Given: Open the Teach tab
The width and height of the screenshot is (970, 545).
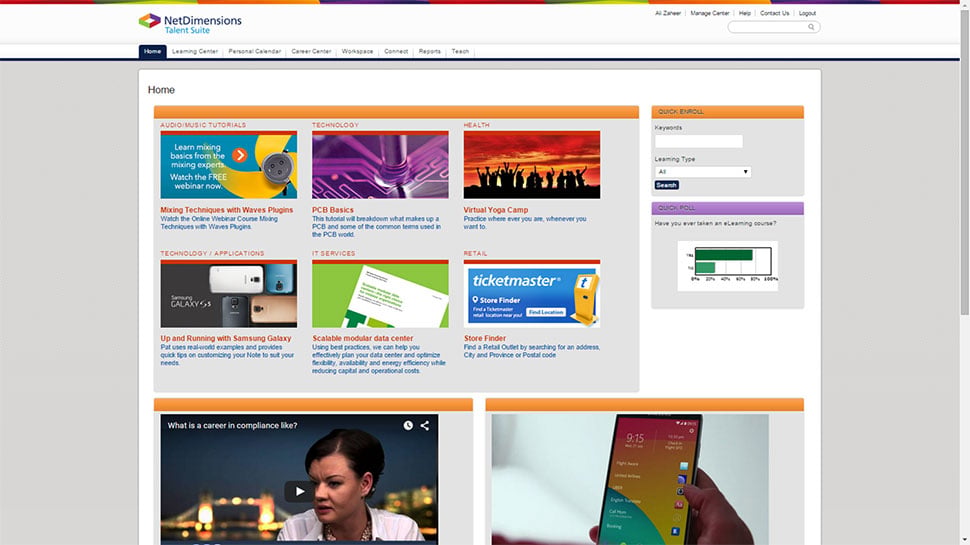Looking at the screenshot, I should click(460, 51).
